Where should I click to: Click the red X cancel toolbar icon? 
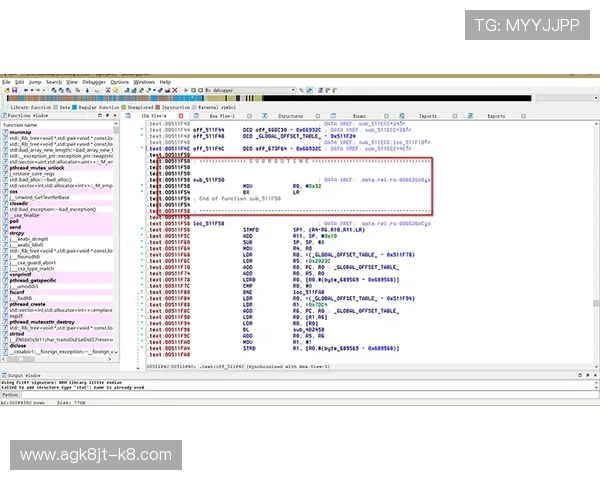coord(175,90)
